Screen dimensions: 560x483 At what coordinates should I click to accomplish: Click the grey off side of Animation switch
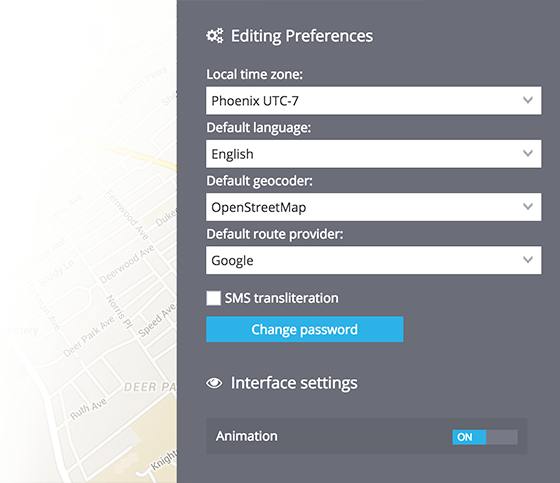(x=502, y=437)
